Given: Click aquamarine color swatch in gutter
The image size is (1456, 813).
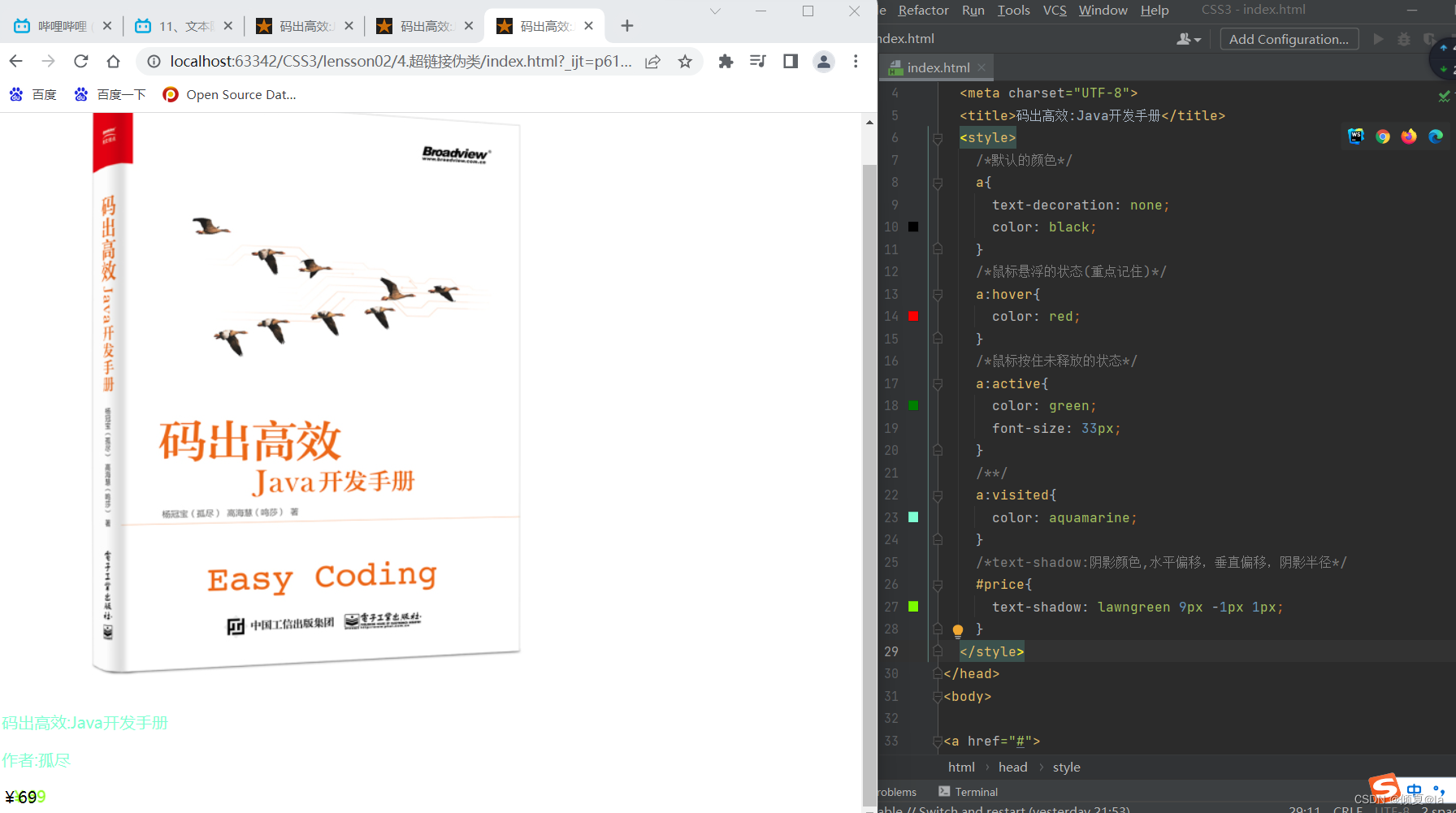Looking at the screenshot, I should coord(913,517).
